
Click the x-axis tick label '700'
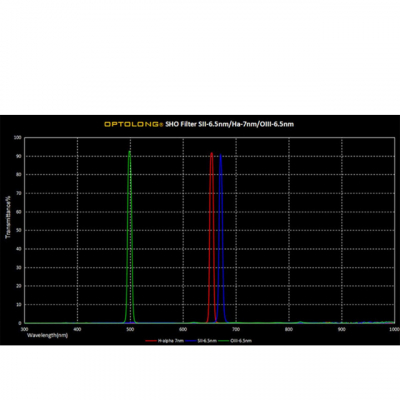click(x=236, y=329)
